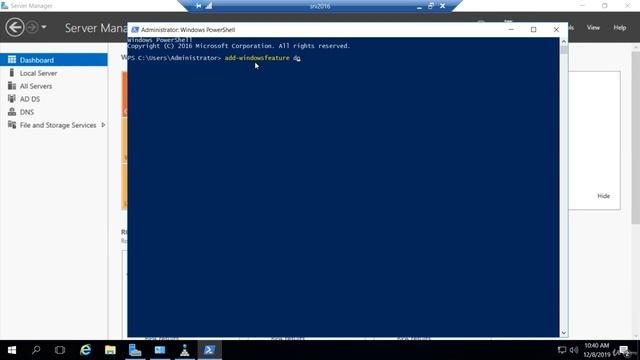The height and width of the screenshot is (360, 640).
Task: Click the All Servers sidebar icon
Action: tap(12, 86)
